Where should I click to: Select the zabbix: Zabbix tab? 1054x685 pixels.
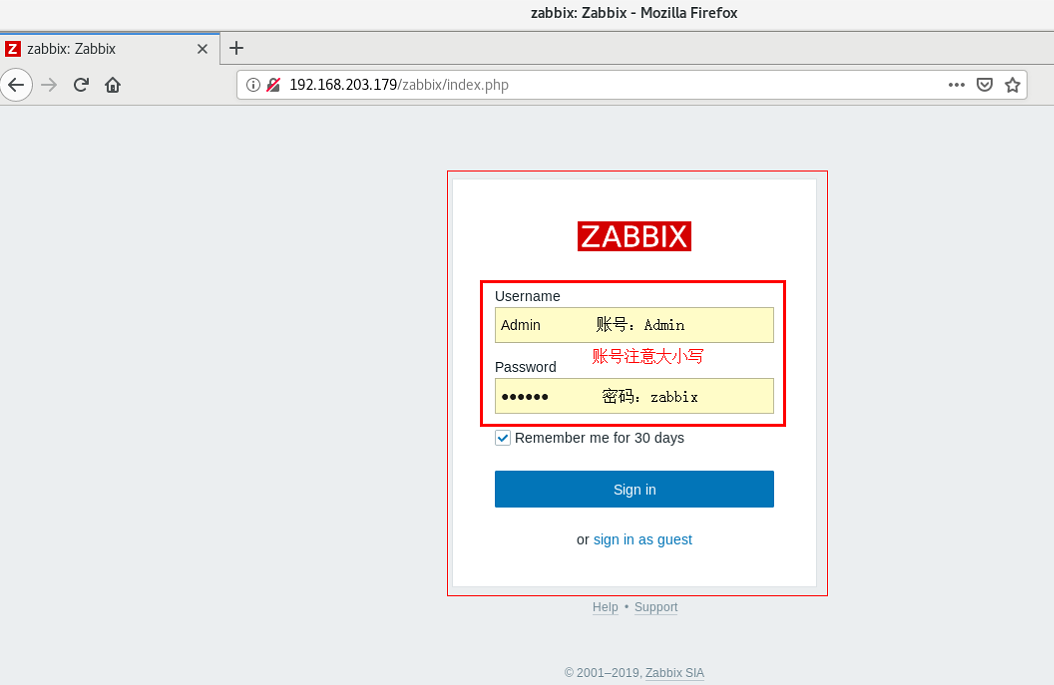pos(110,49)
